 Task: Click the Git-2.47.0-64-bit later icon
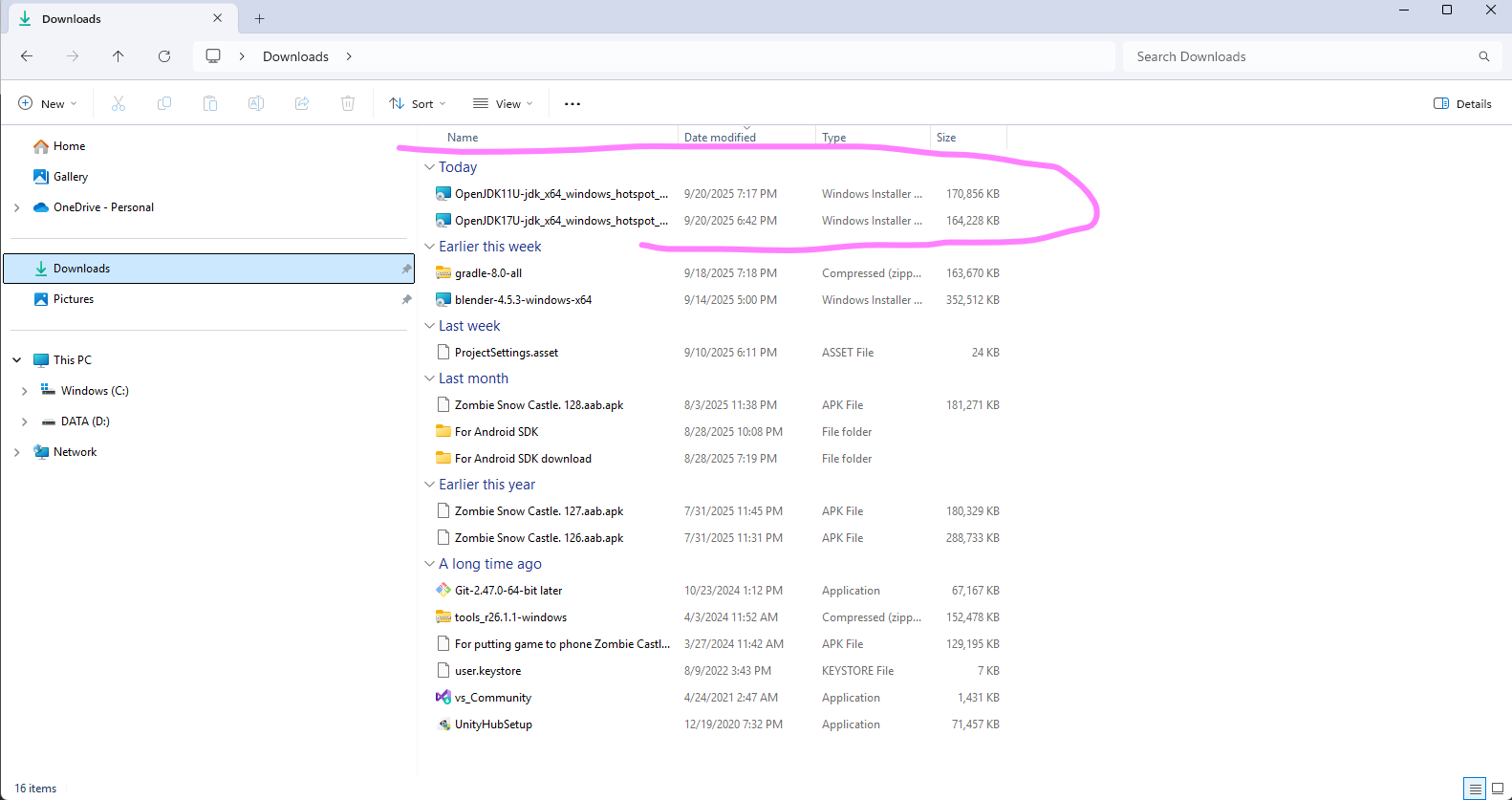point(443,591)
